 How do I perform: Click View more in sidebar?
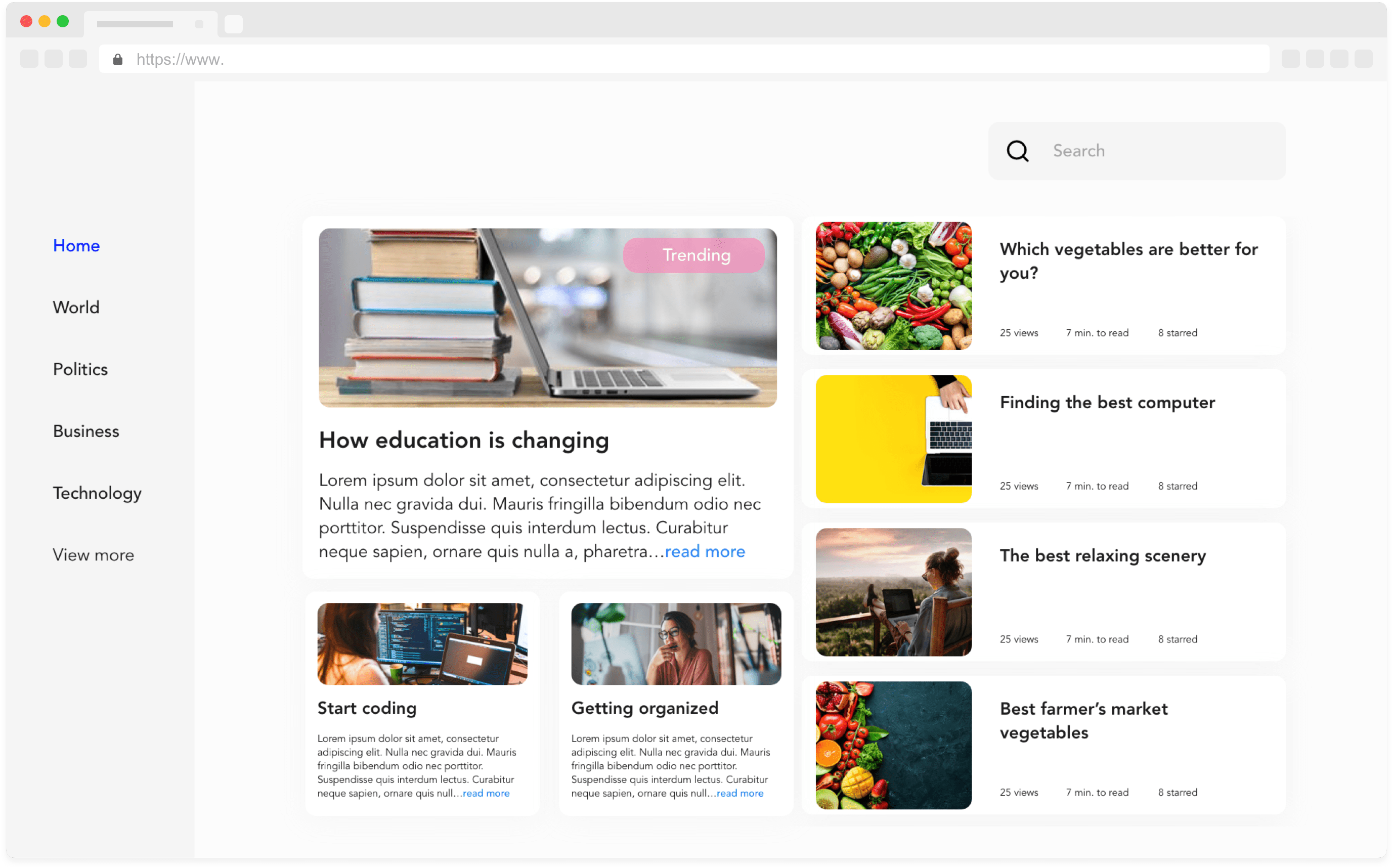coord(94,555)
